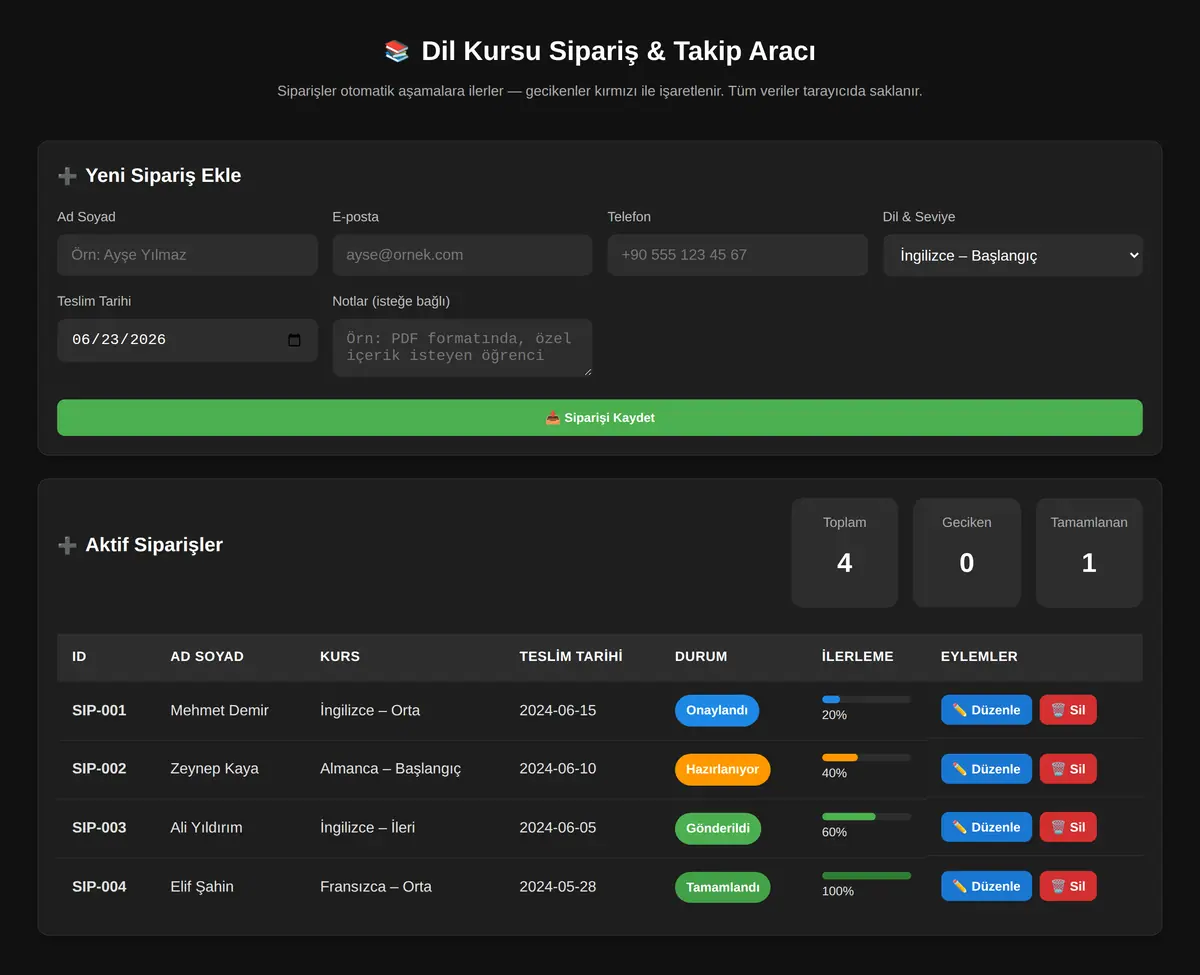Edit Elif Şahin's order with Düzenle
Screen dimensions: 1200x975
986,886
